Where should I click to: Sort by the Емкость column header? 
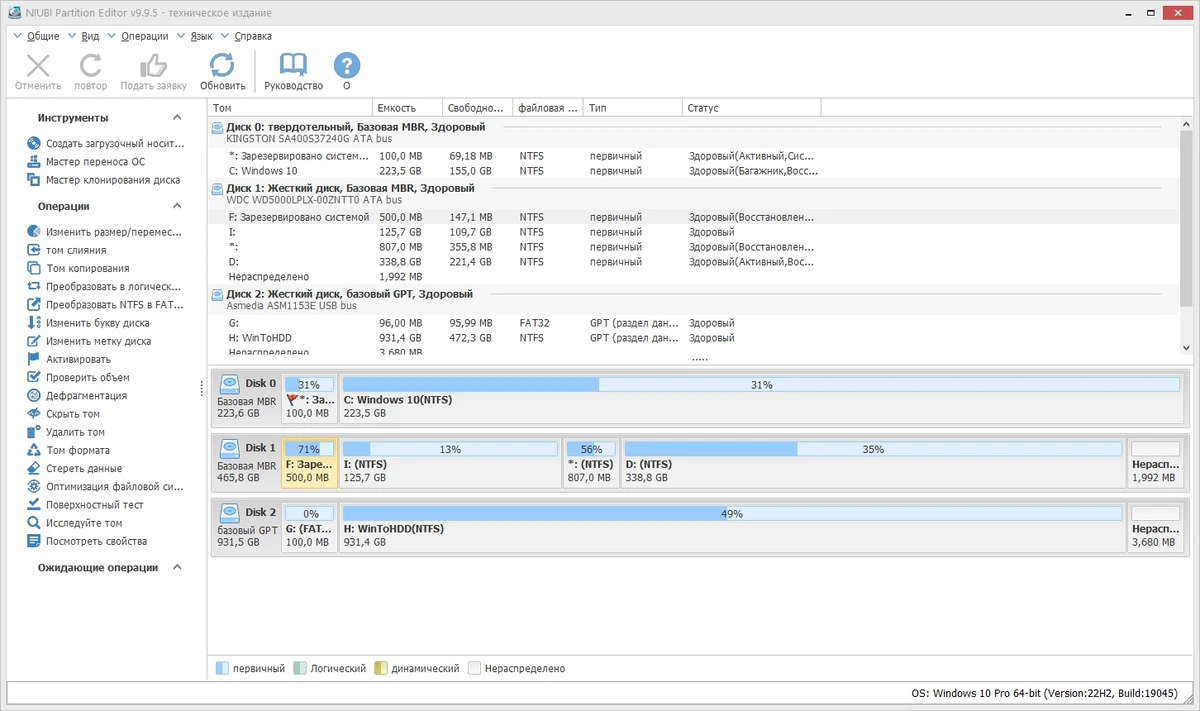[407, 108]
